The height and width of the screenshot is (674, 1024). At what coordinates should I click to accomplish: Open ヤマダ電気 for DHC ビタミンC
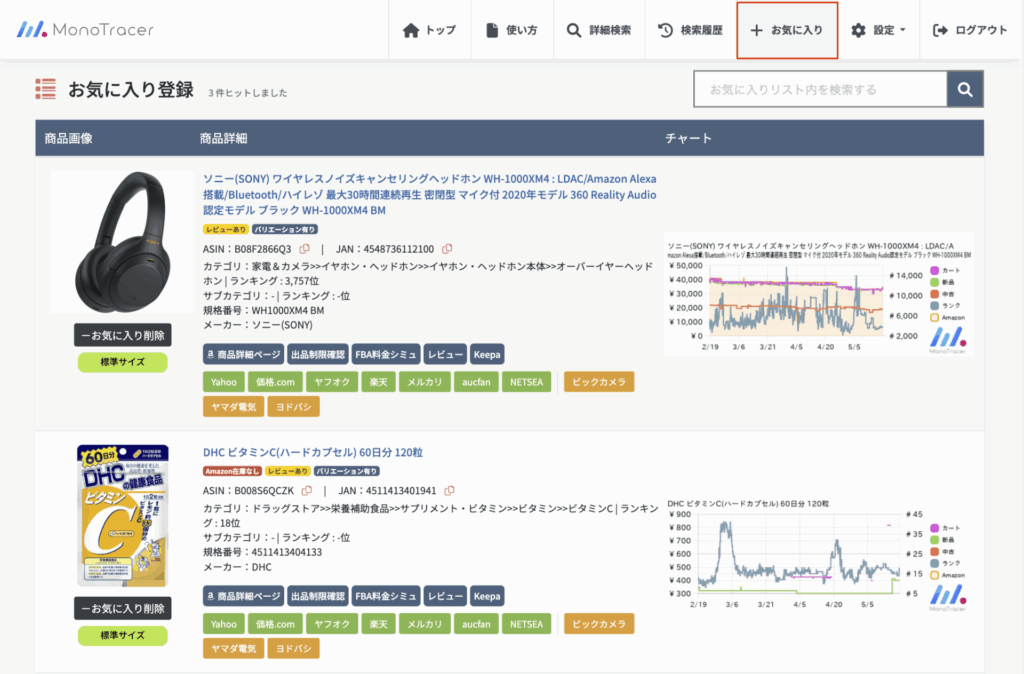(233, 649)
